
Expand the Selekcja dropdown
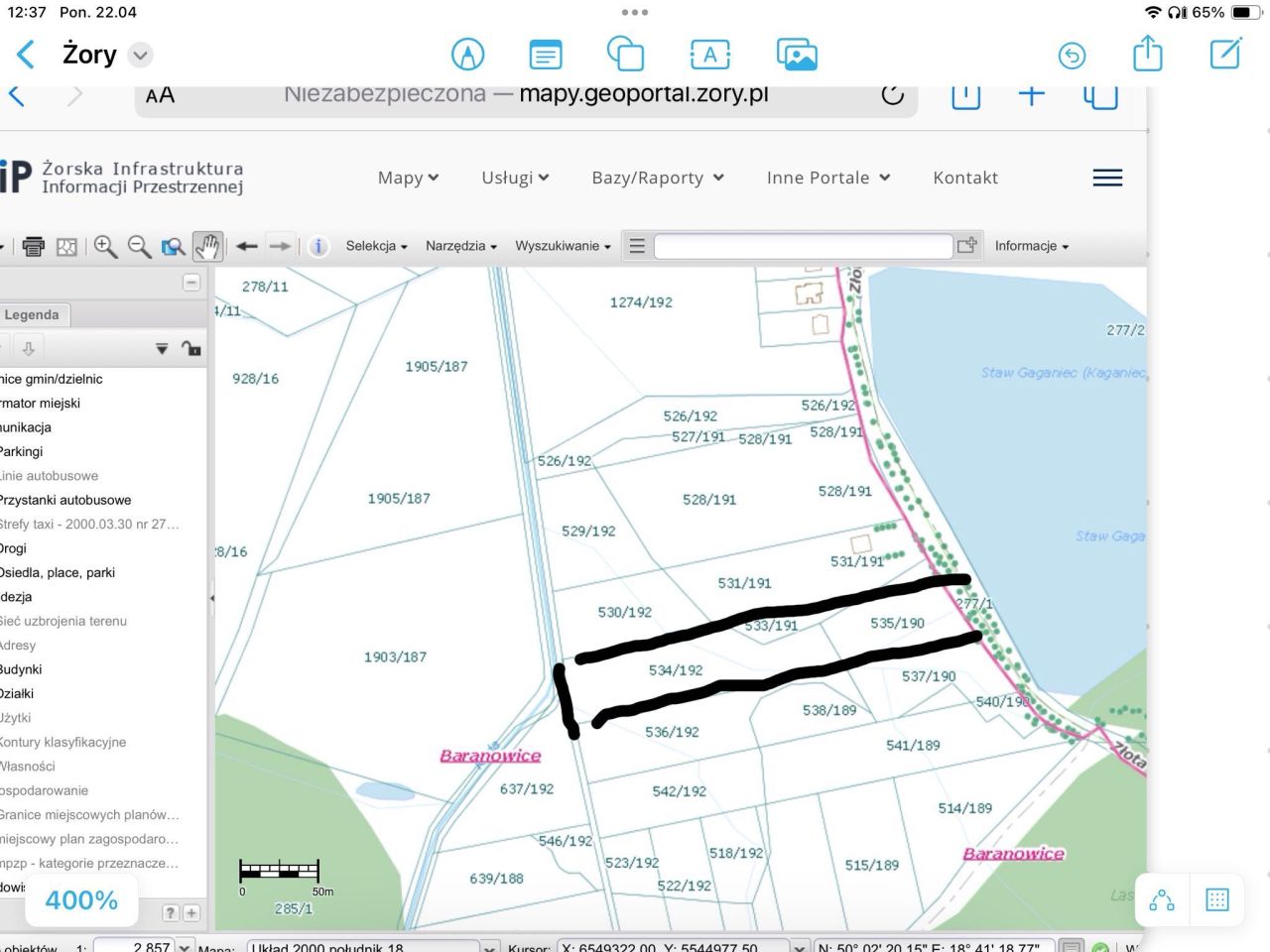coord(376,246)
